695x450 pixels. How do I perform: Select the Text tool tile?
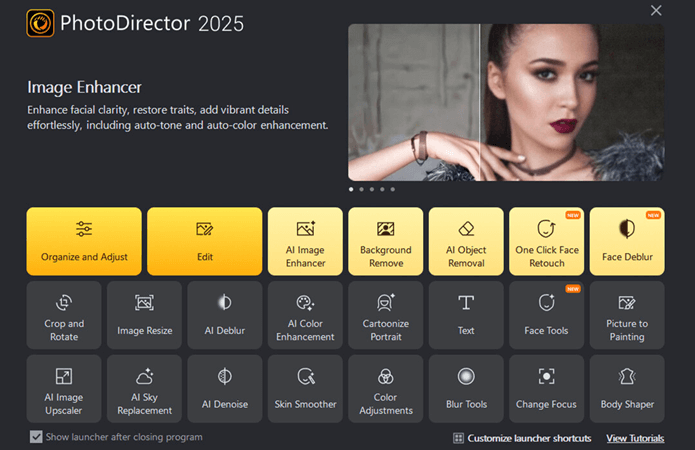pos(466,315)
